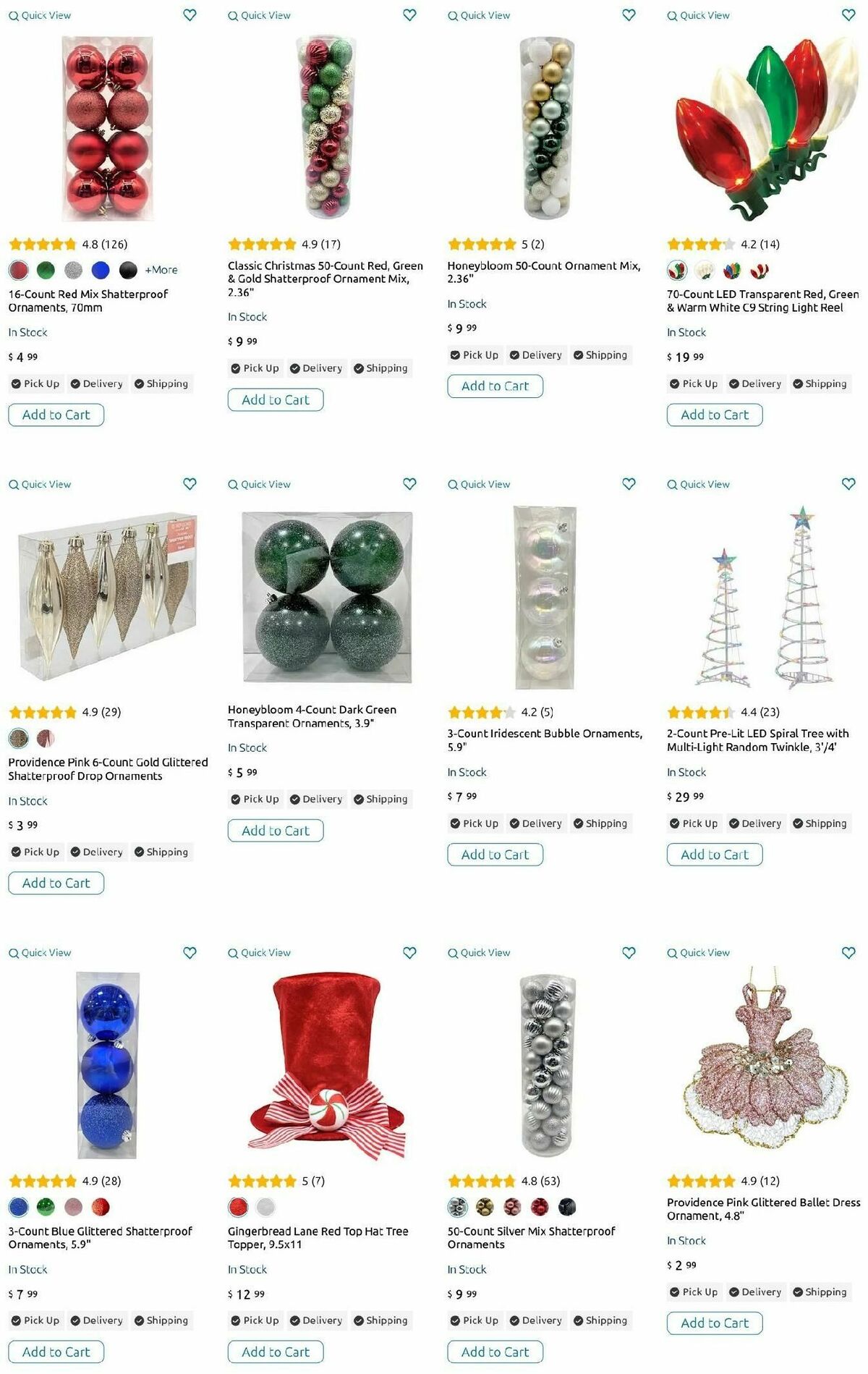The image size is (868, 1374).
Task: Open Quick View for Honeybloom 50-Count Ornament Mix
Action: pos(479,15)
